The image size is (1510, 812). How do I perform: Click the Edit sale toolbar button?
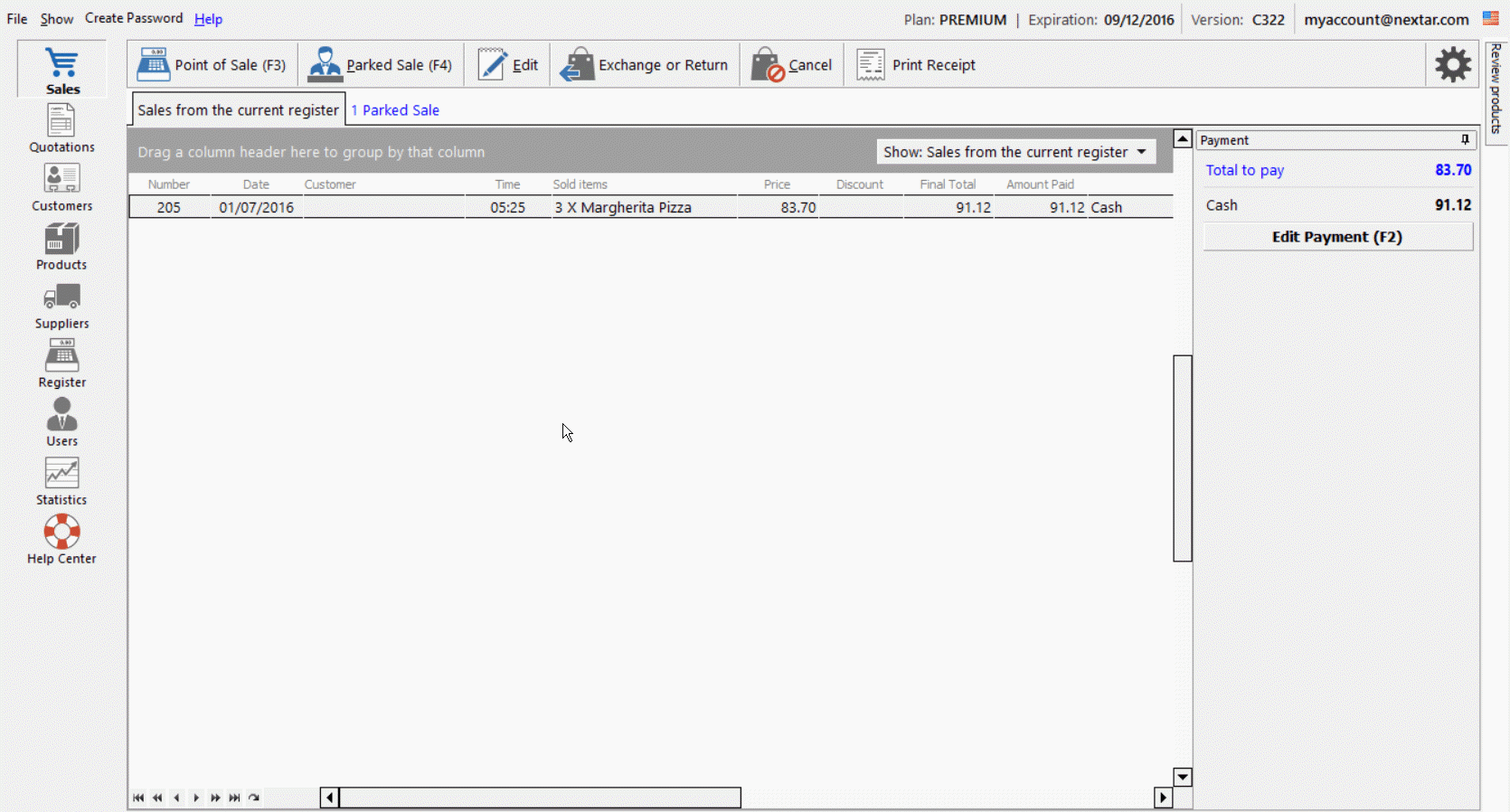pos(507,65)
